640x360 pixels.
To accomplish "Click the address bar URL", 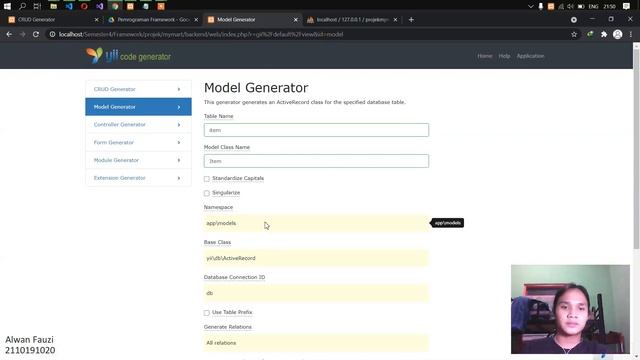I will tap(201, 34).
